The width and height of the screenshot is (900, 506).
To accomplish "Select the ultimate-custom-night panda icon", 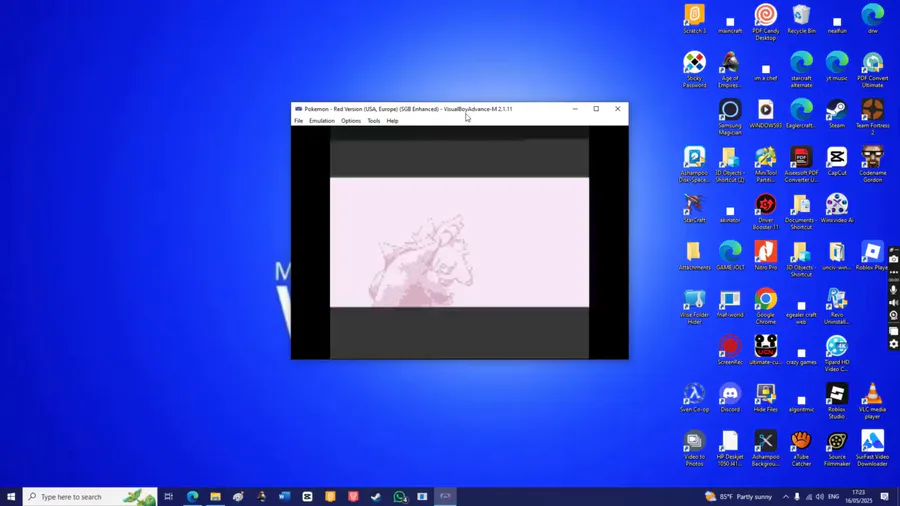I will click(x=766, y=351).
